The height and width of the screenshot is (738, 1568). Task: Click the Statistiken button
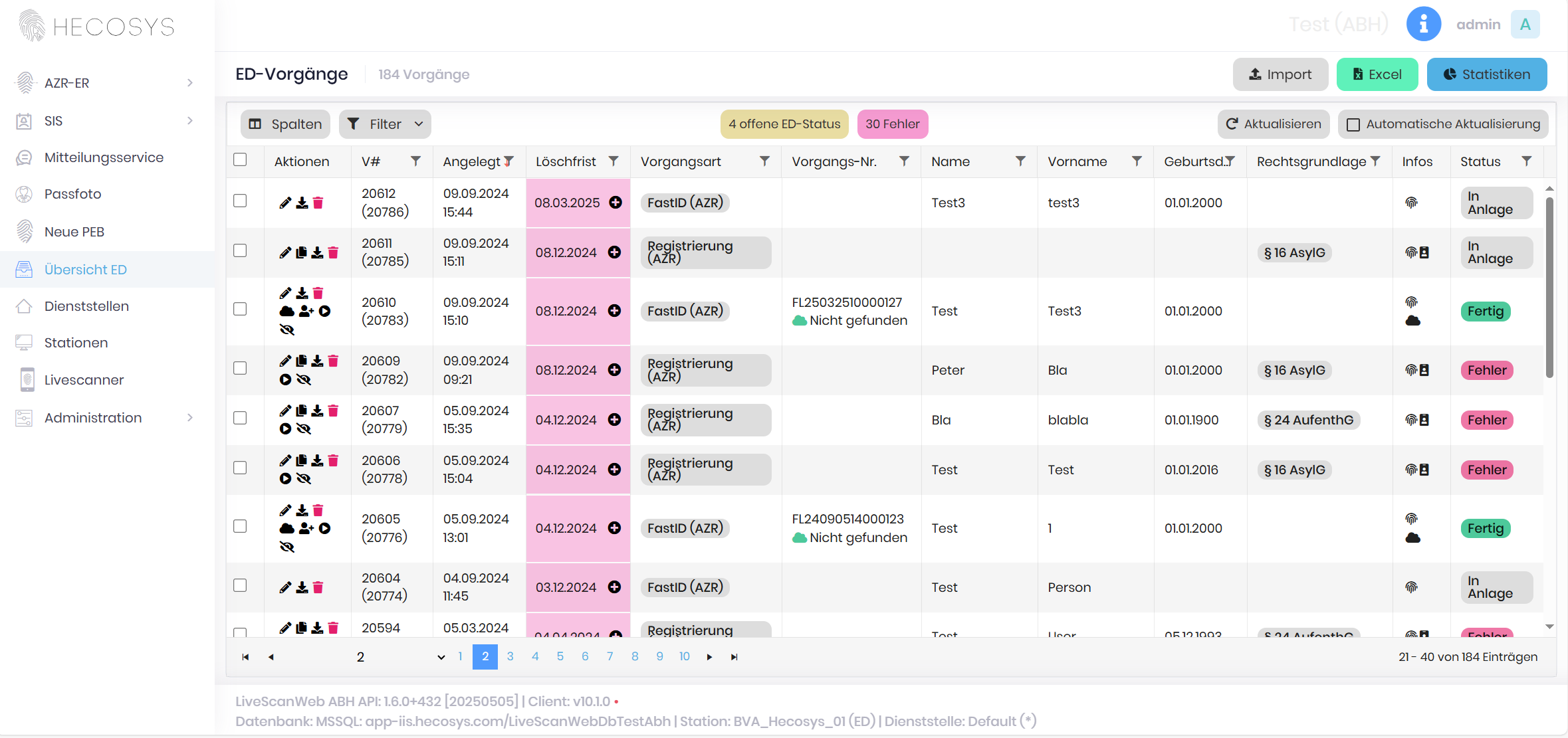[x=1486, y=74]
